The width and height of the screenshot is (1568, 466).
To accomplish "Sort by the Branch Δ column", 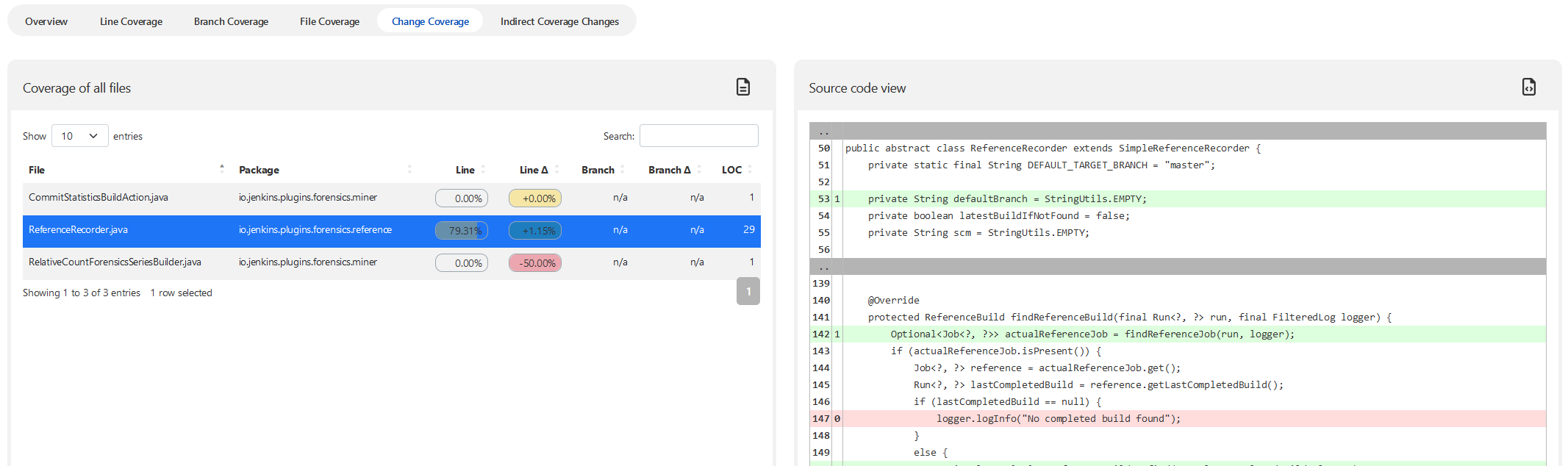I will [669, 170].
